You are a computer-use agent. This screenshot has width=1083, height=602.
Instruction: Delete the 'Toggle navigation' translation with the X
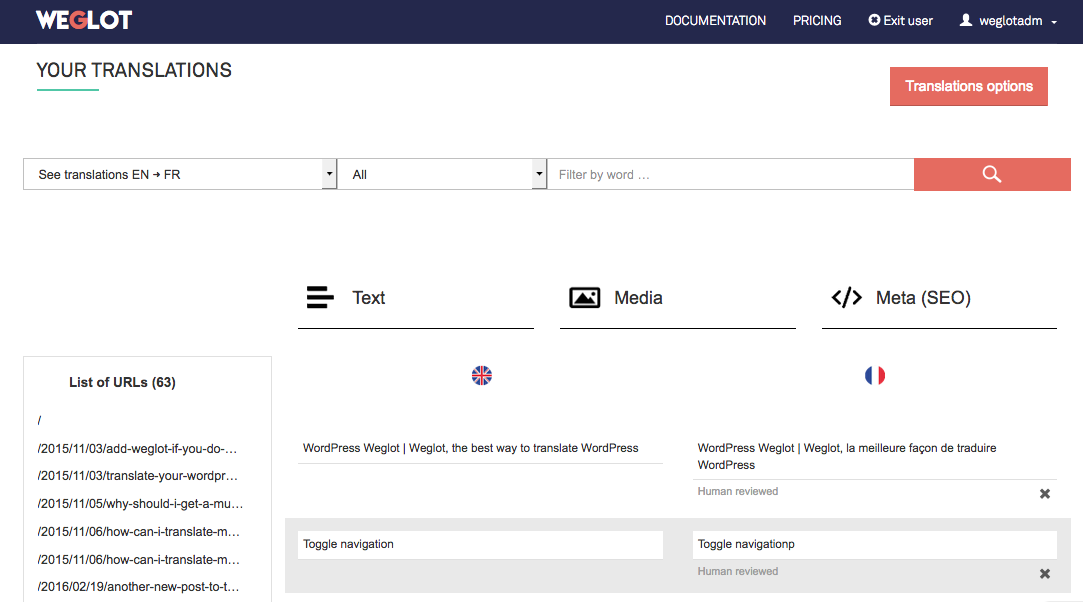click(x=1044, y=573)
